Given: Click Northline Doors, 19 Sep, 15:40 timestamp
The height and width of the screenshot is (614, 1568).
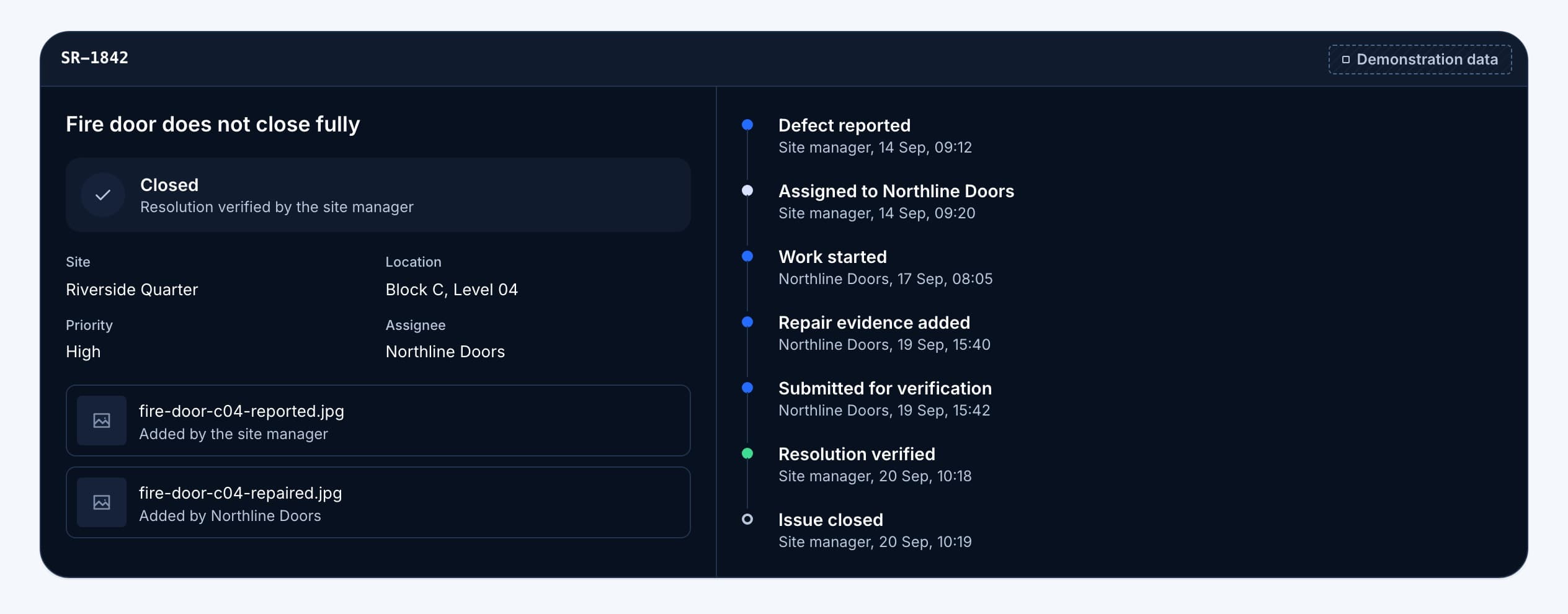Looking at the screenshot, I should tap(884, 345).
